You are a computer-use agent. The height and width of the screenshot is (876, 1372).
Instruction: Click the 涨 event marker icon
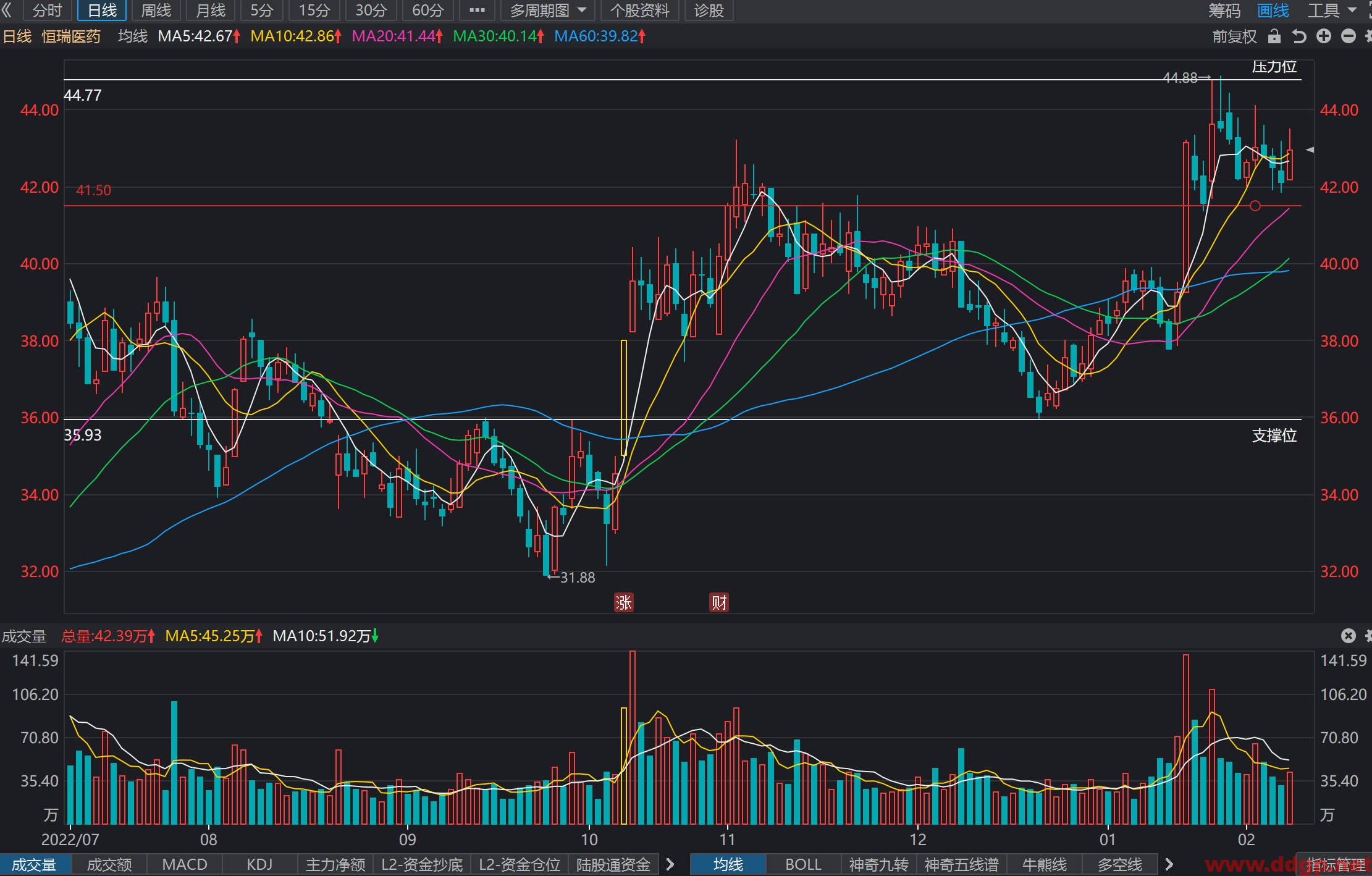click(624, 602)
